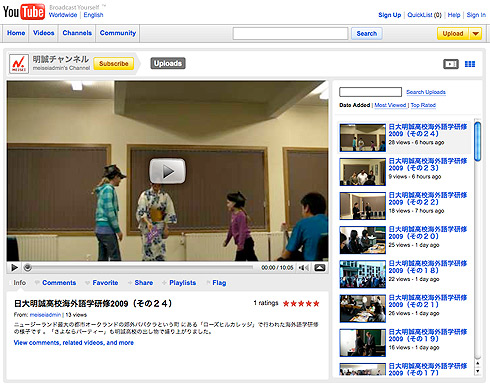Switch to grid view icon
This screenshot has height=385, width=490.
point(470,64)
